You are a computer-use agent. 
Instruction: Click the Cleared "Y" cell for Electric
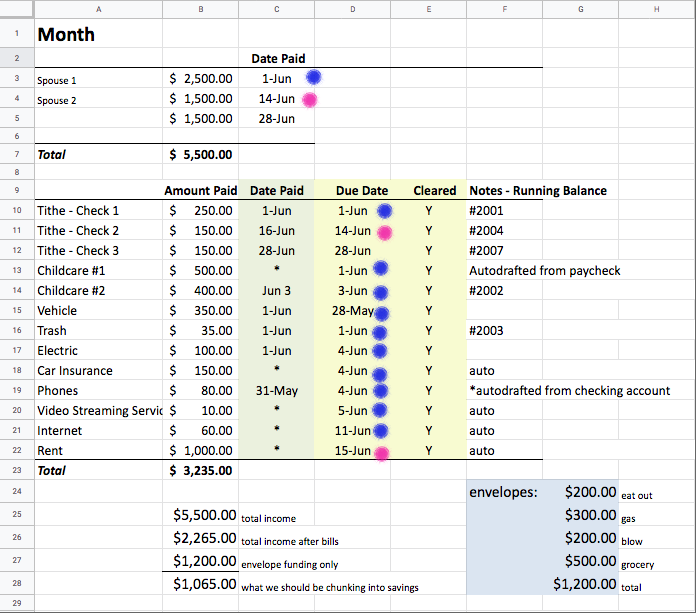[x=428, y=351]
